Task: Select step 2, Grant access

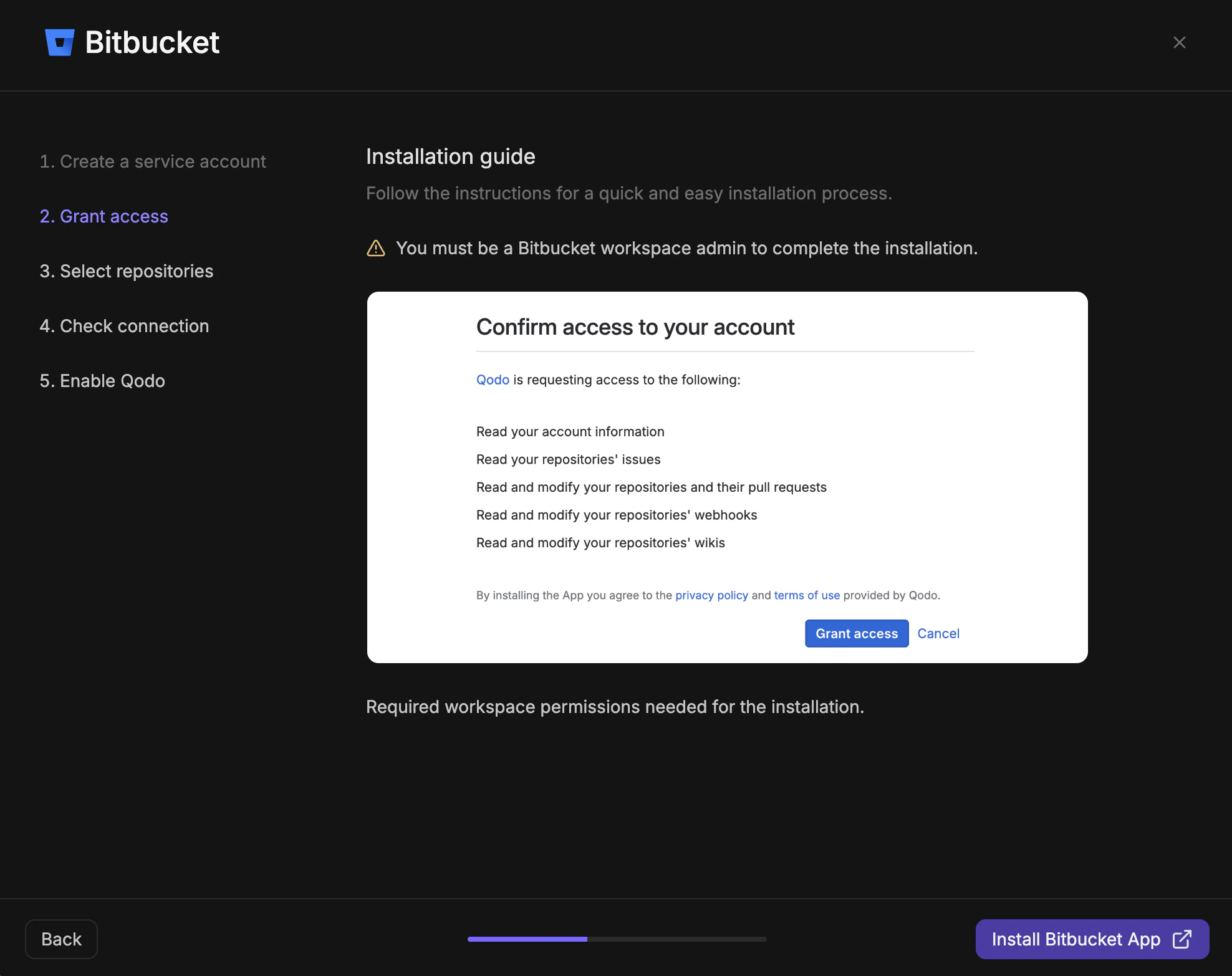Action: 103,216
